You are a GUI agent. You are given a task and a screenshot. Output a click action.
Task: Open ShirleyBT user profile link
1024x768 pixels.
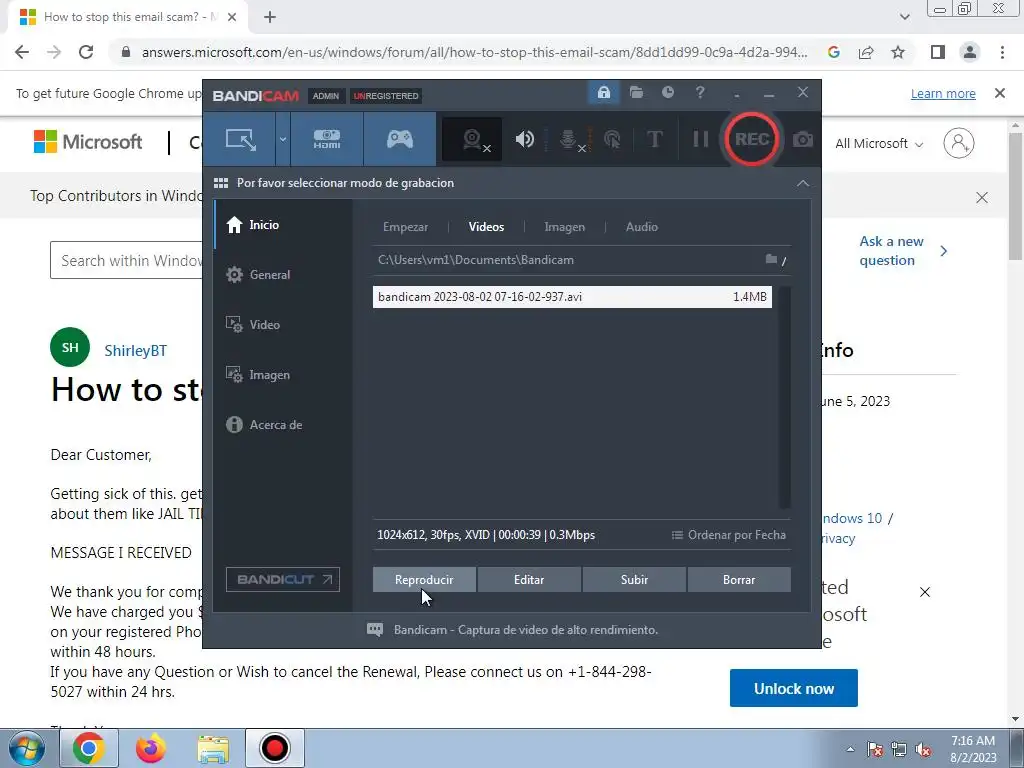pyautogui.click(x=135, y=351)
